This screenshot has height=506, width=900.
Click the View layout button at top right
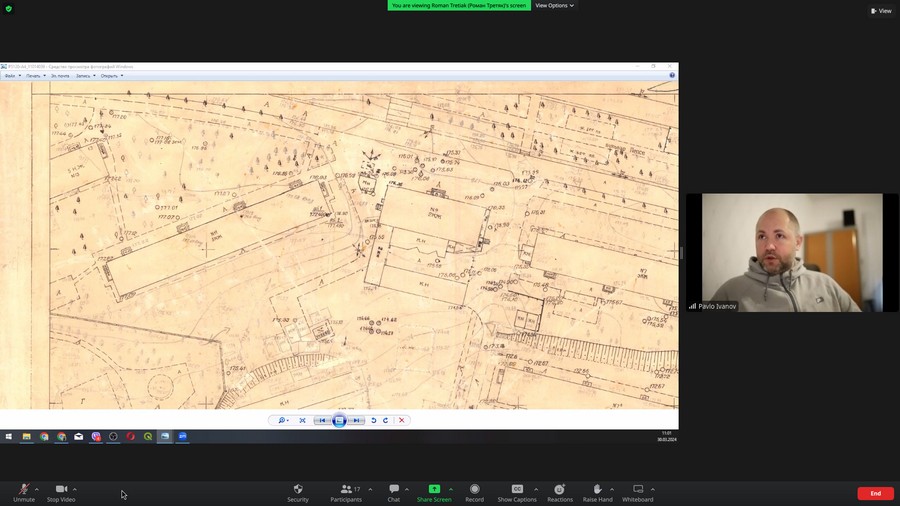[881, 11]
